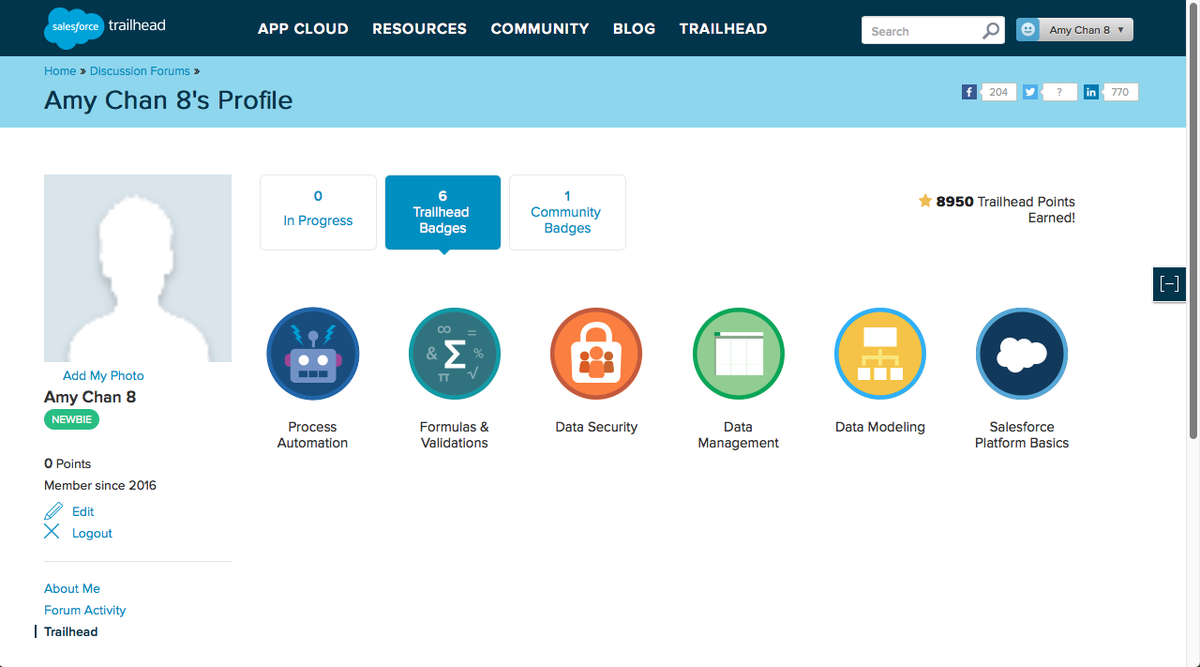
Task: Click the Salesforce Platform Basics label
Action: coord(1022,435)
